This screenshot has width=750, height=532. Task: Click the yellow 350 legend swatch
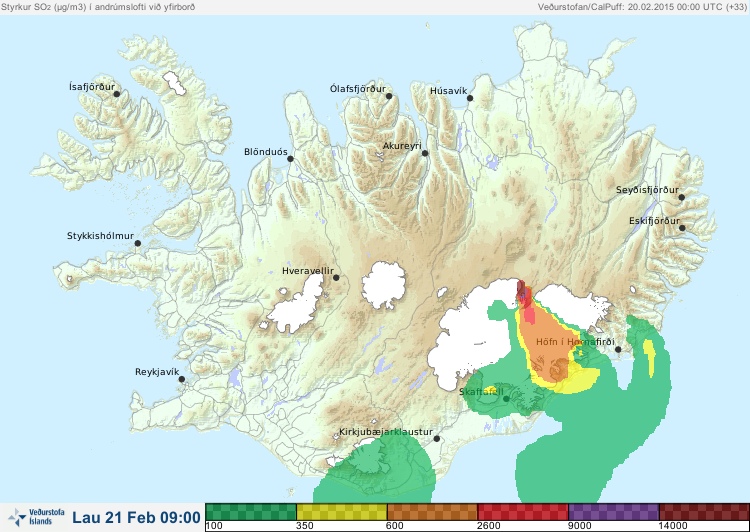(x=342, y=511)
